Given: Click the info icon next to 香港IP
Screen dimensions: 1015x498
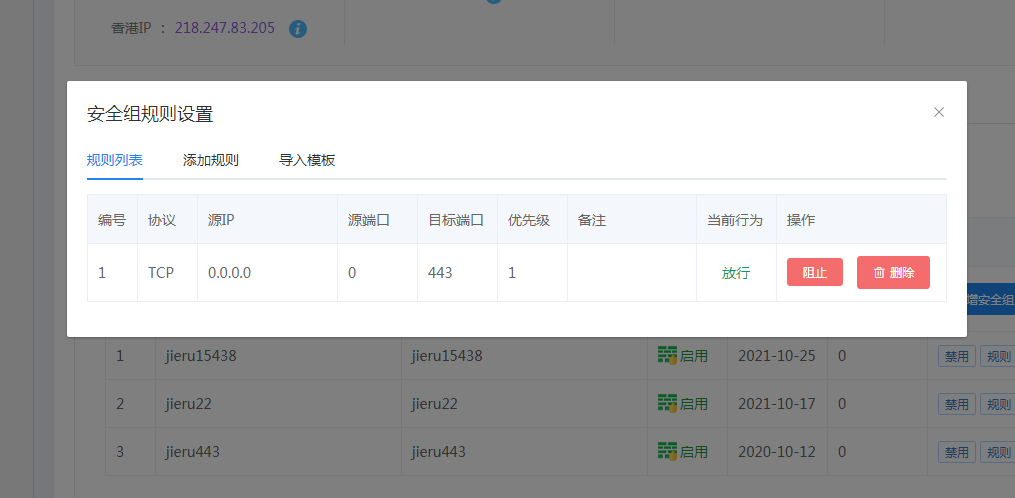Looking at the screenshot, I should [298, 28].
